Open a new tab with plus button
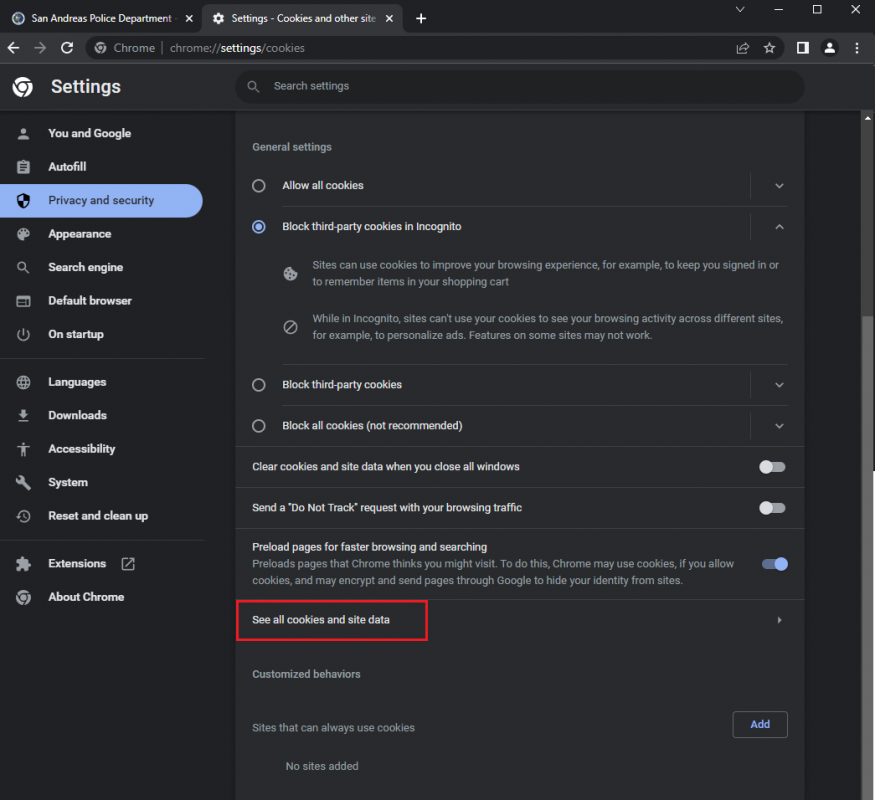The height and width of the screenshot is (800, 875). point(421,18)
